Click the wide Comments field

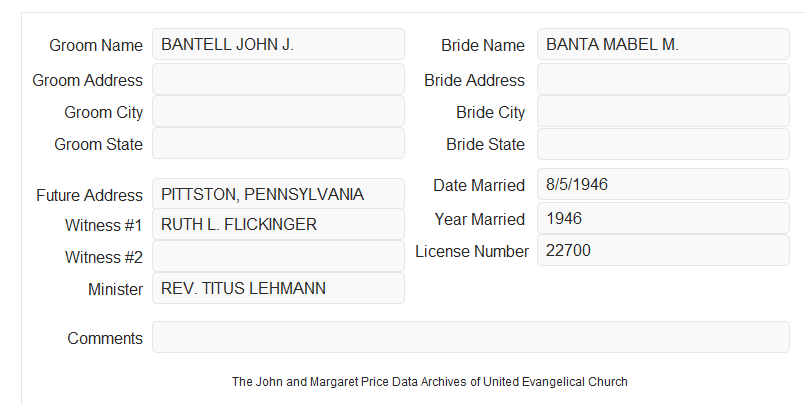(x=471, y=337)
